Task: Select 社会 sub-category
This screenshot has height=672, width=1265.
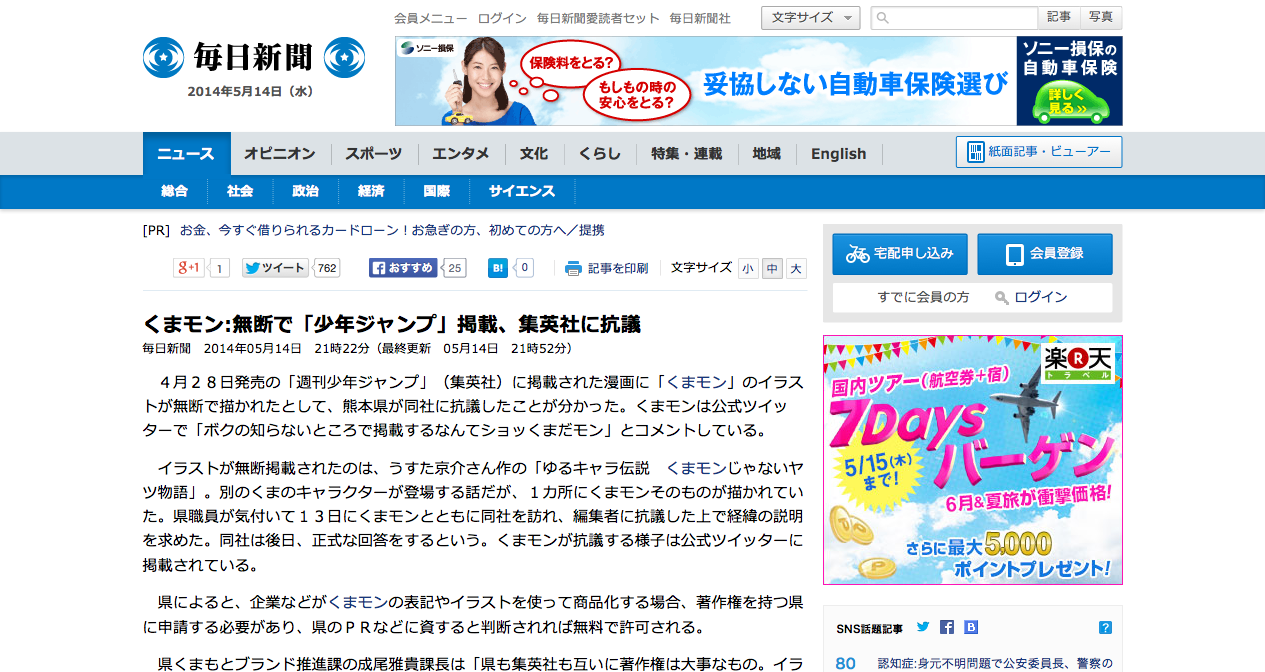Action: click(240, 191)
